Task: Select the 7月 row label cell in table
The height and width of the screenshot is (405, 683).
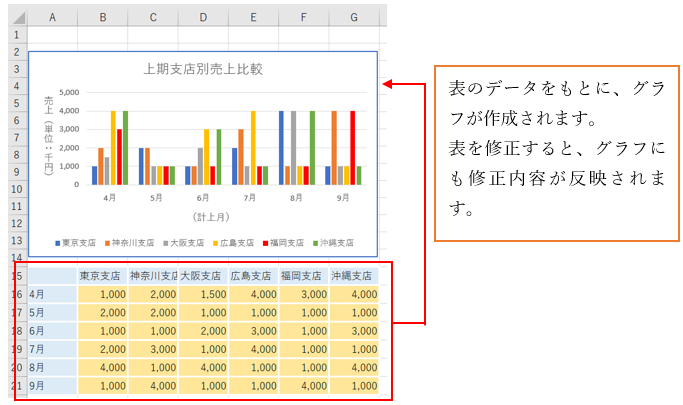Action: tap(51, 349)
